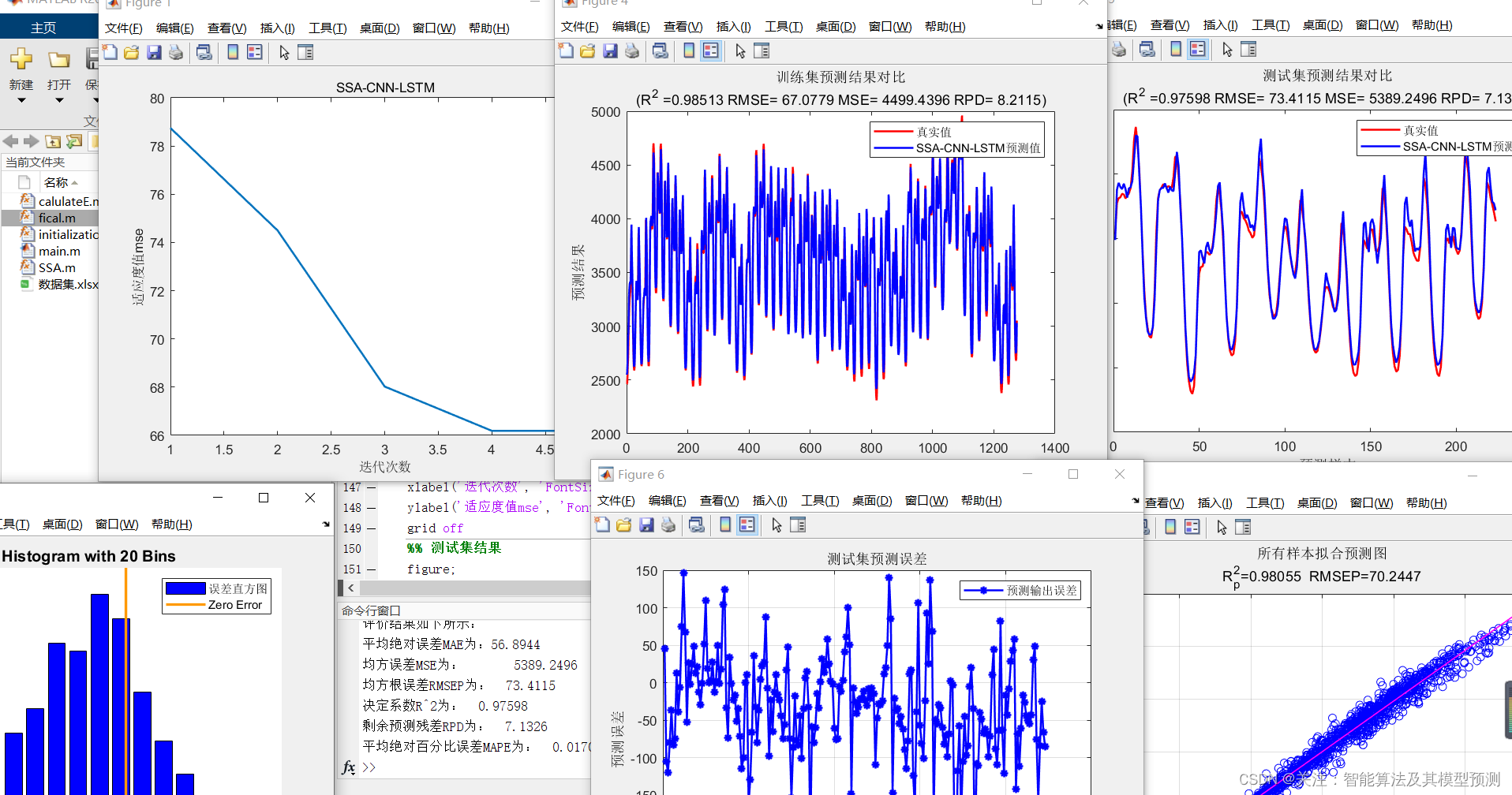Click editor horizontal scrollbar left arrow
The width and height of the screenshot is (1512, 795).
[351, 588]
